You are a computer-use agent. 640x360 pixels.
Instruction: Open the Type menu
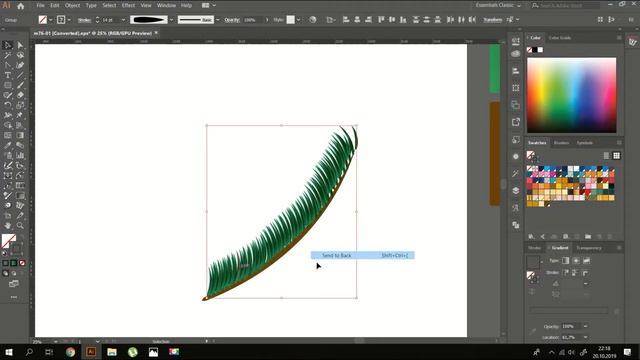click(x=91, y=6)
